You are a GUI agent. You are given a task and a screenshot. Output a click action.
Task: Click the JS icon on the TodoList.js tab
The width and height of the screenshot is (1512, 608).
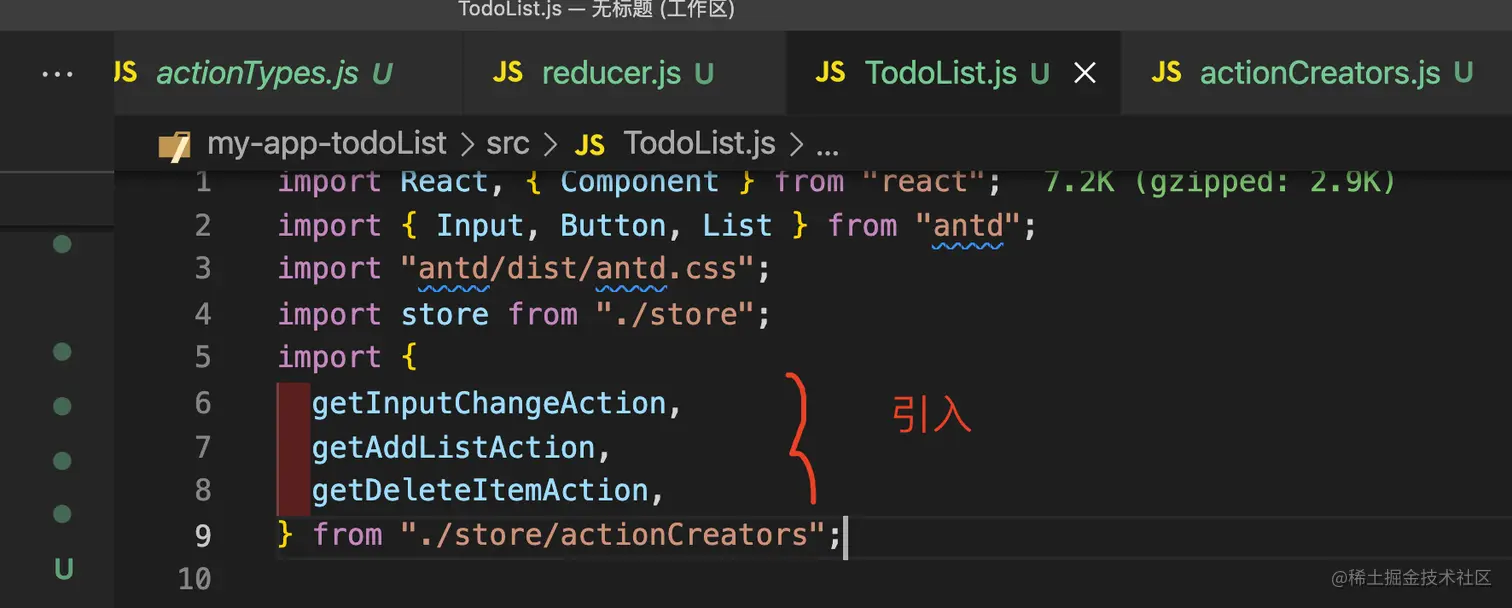(x=830, y=72)
